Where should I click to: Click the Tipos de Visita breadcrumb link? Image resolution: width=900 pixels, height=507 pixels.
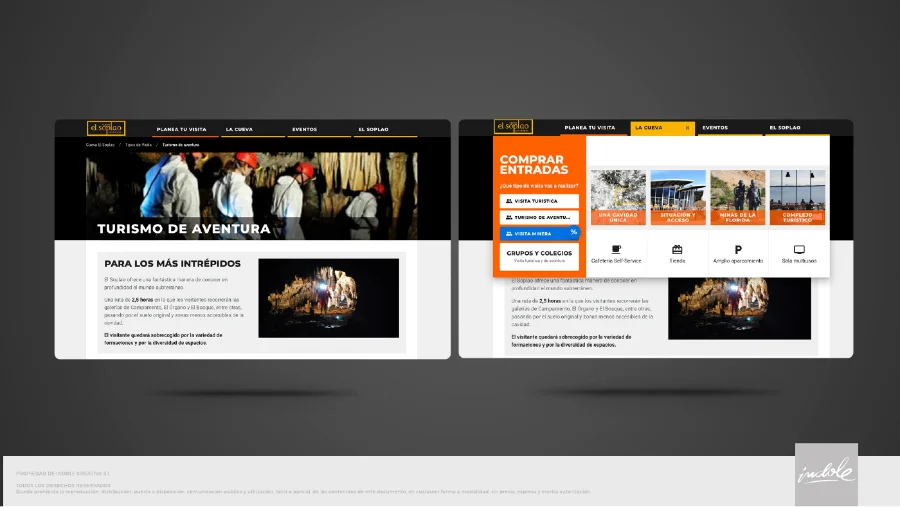tap(138, 145)
